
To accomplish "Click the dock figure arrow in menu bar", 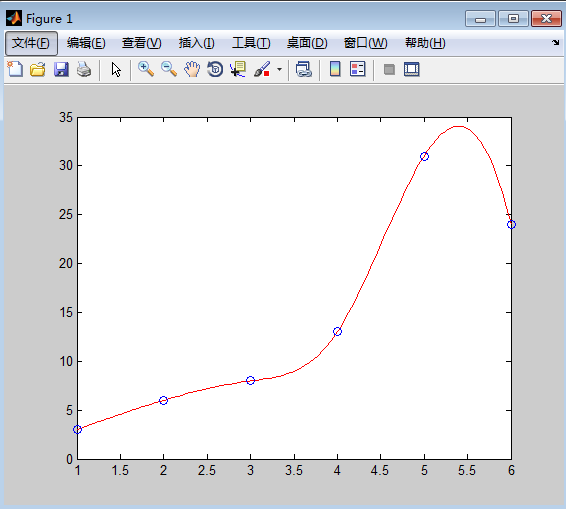I will 555,43.
